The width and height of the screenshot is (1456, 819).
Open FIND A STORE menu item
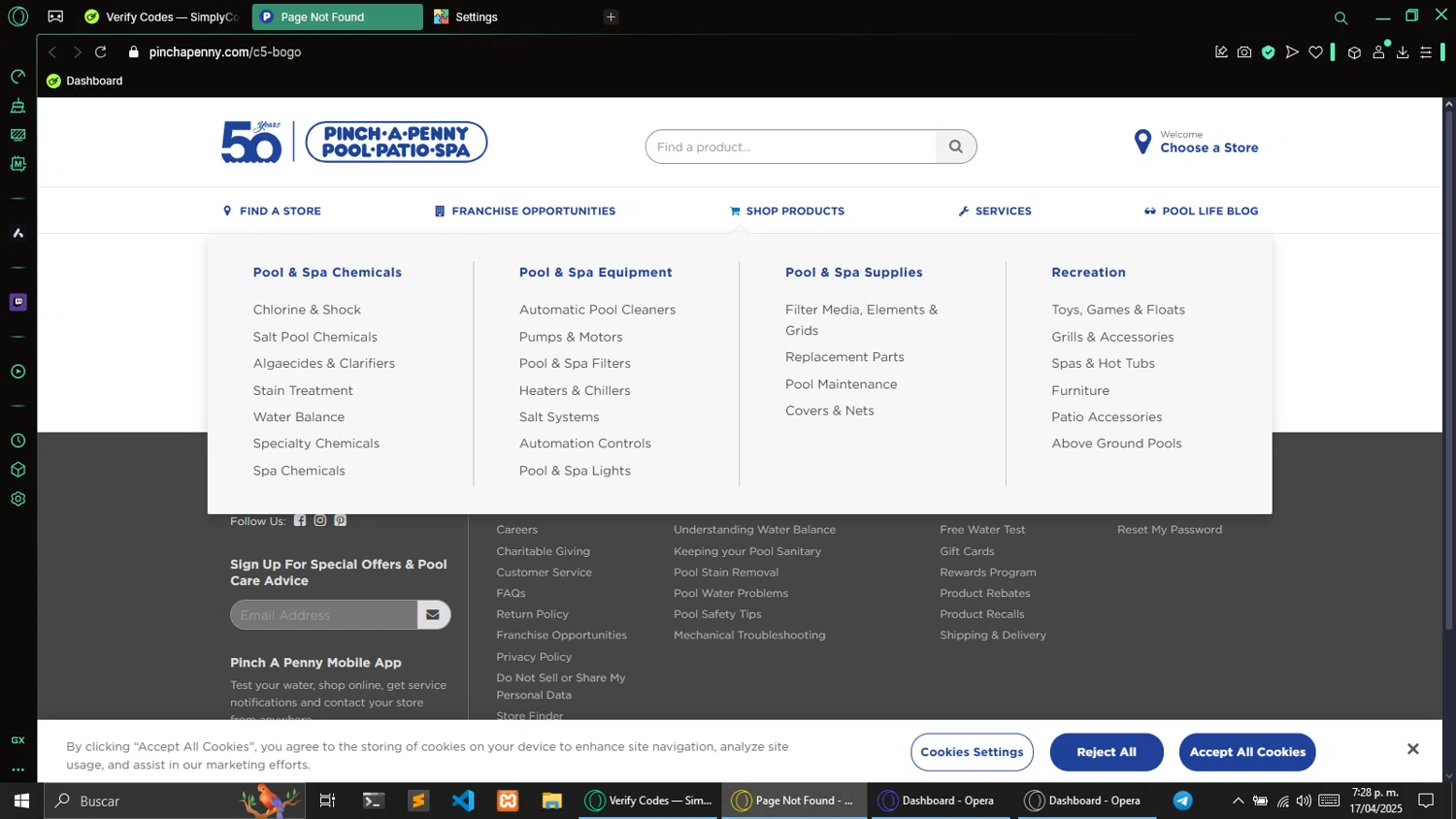(x=272, y=211)
